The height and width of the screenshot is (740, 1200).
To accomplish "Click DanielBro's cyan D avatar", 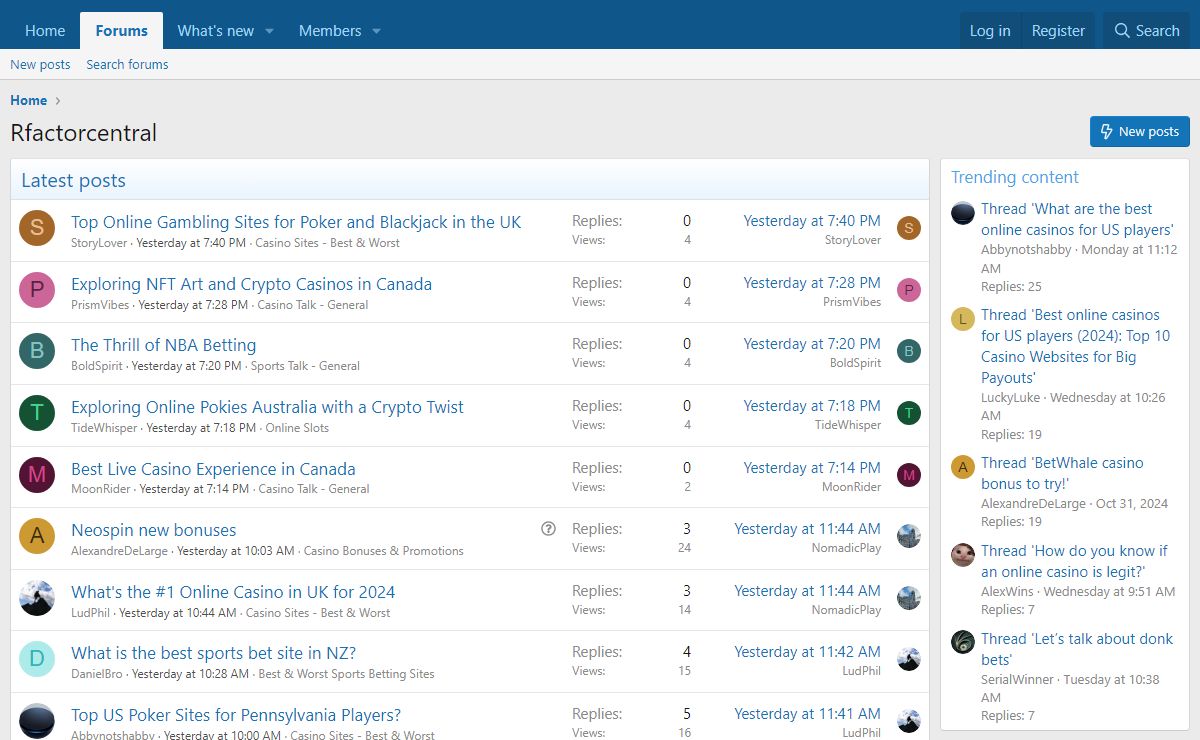I will pos(37,660).
